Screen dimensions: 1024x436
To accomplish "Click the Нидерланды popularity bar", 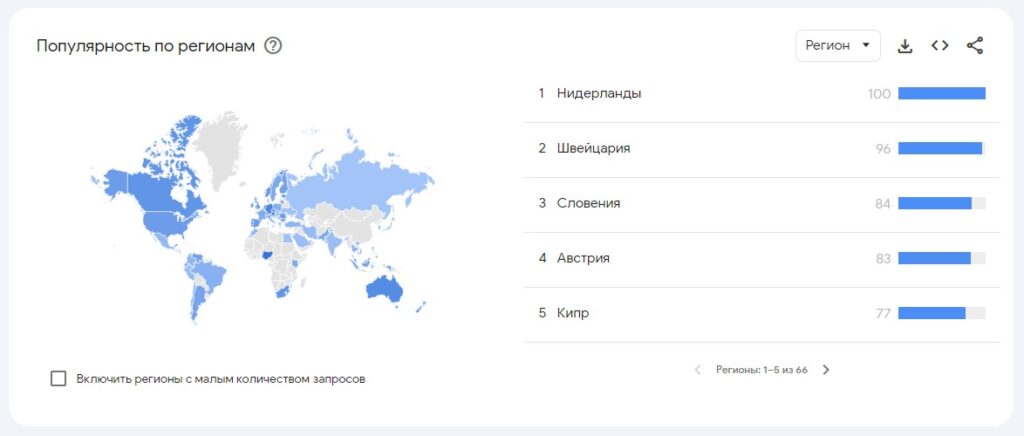I will coord(941,94).
